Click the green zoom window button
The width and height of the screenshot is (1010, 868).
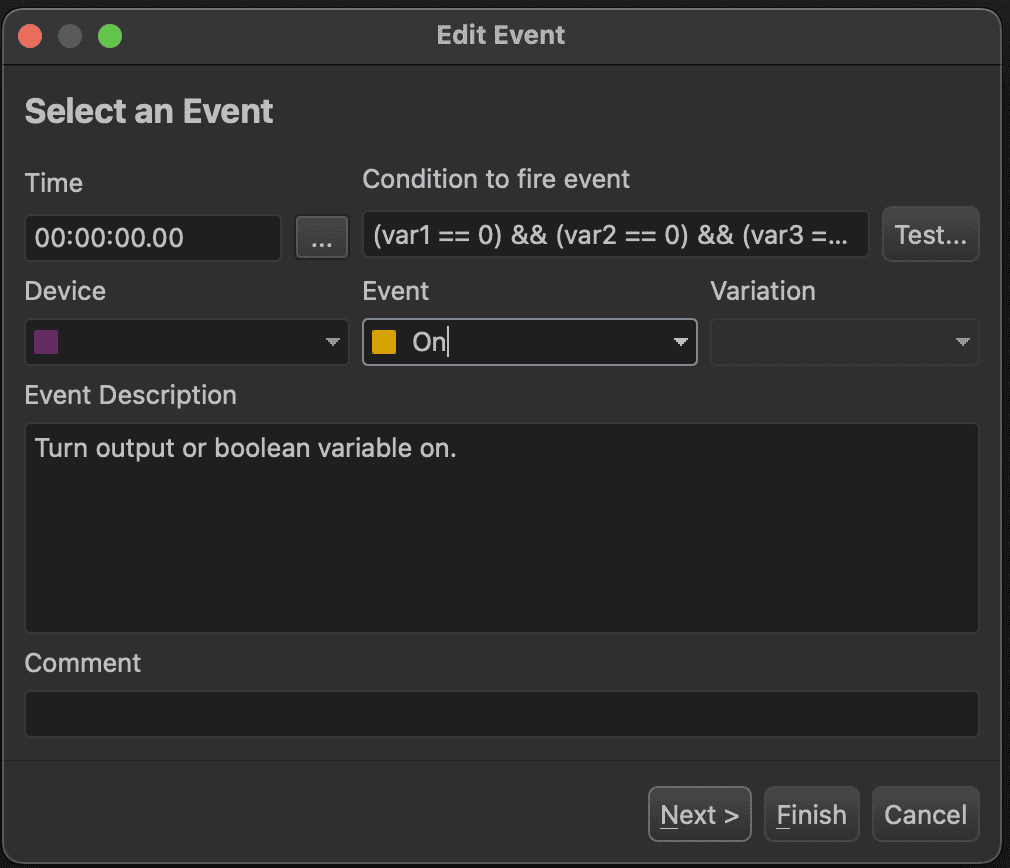click(109, 36)
